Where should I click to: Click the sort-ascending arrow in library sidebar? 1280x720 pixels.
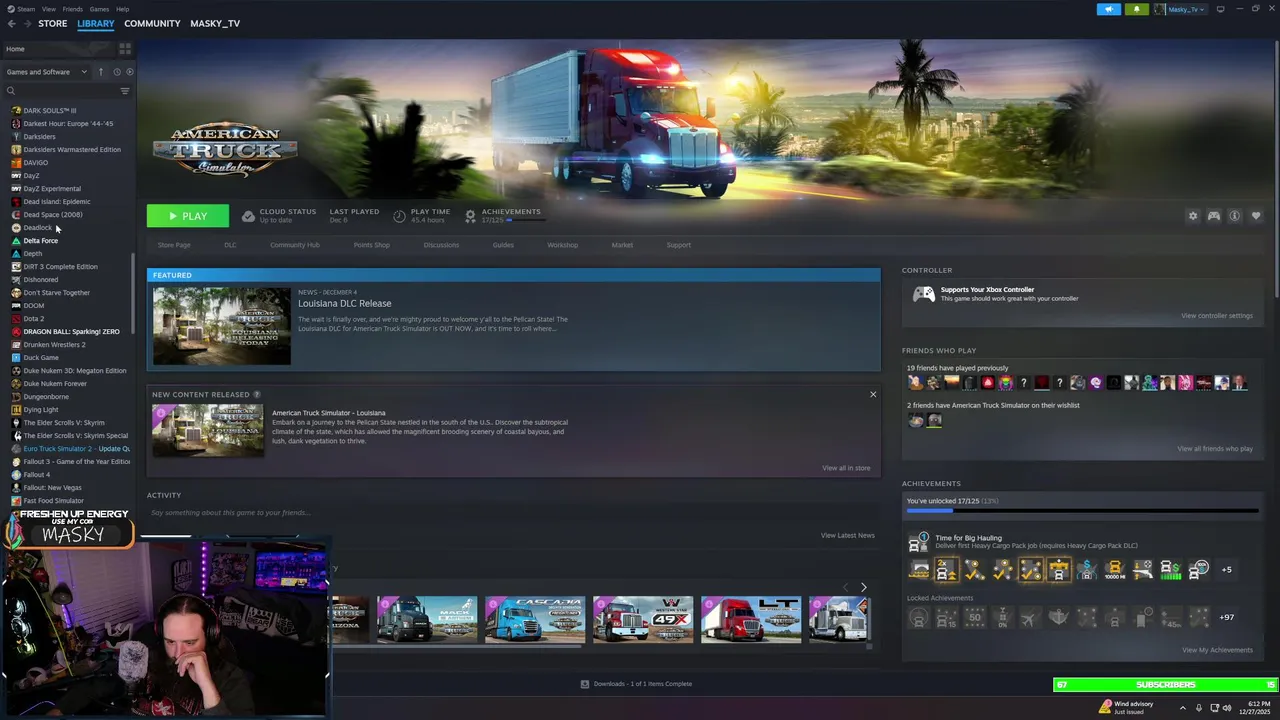click(100, 72)
